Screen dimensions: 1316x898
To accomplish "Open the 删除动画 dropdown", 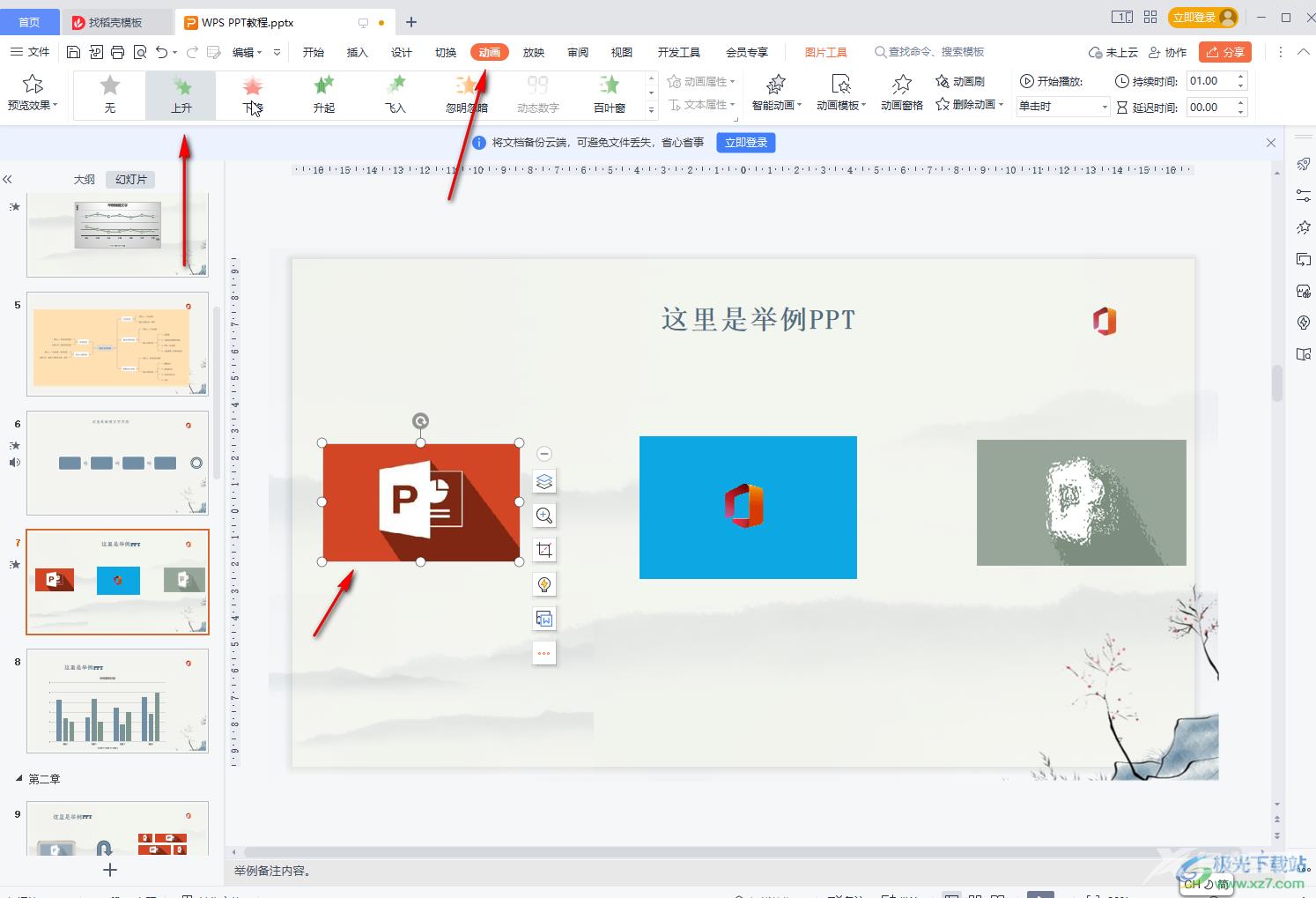I will coord(970,105).
